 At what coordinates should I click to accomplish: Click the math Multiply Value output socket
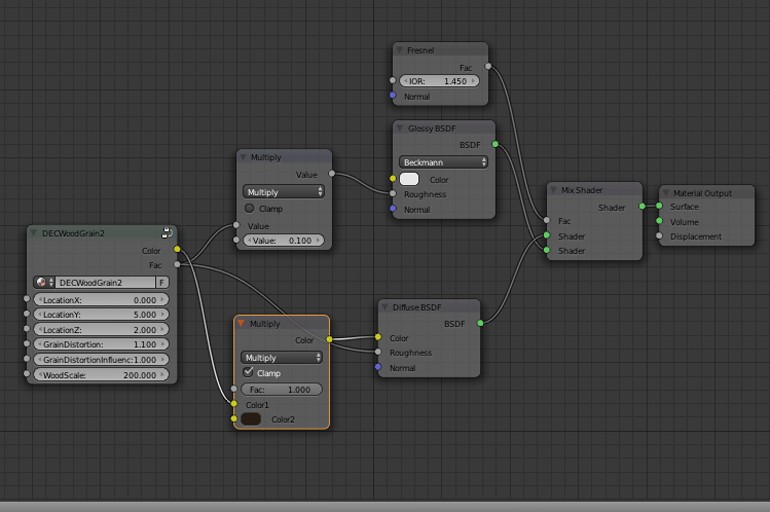point(332,173)
